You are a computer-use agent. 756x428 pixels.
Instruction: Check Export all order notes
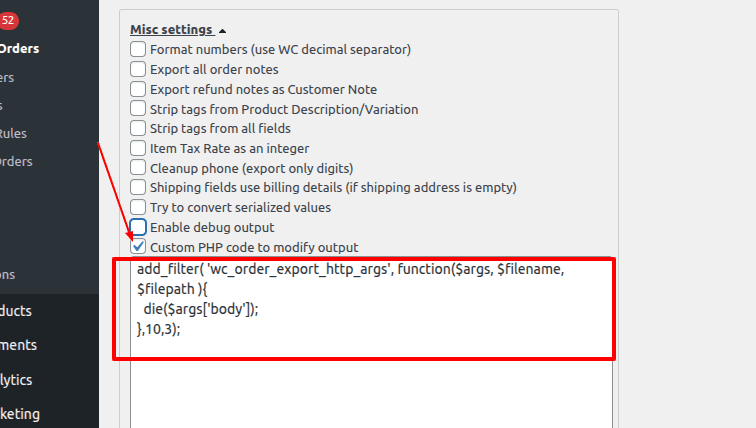(138, 69)
